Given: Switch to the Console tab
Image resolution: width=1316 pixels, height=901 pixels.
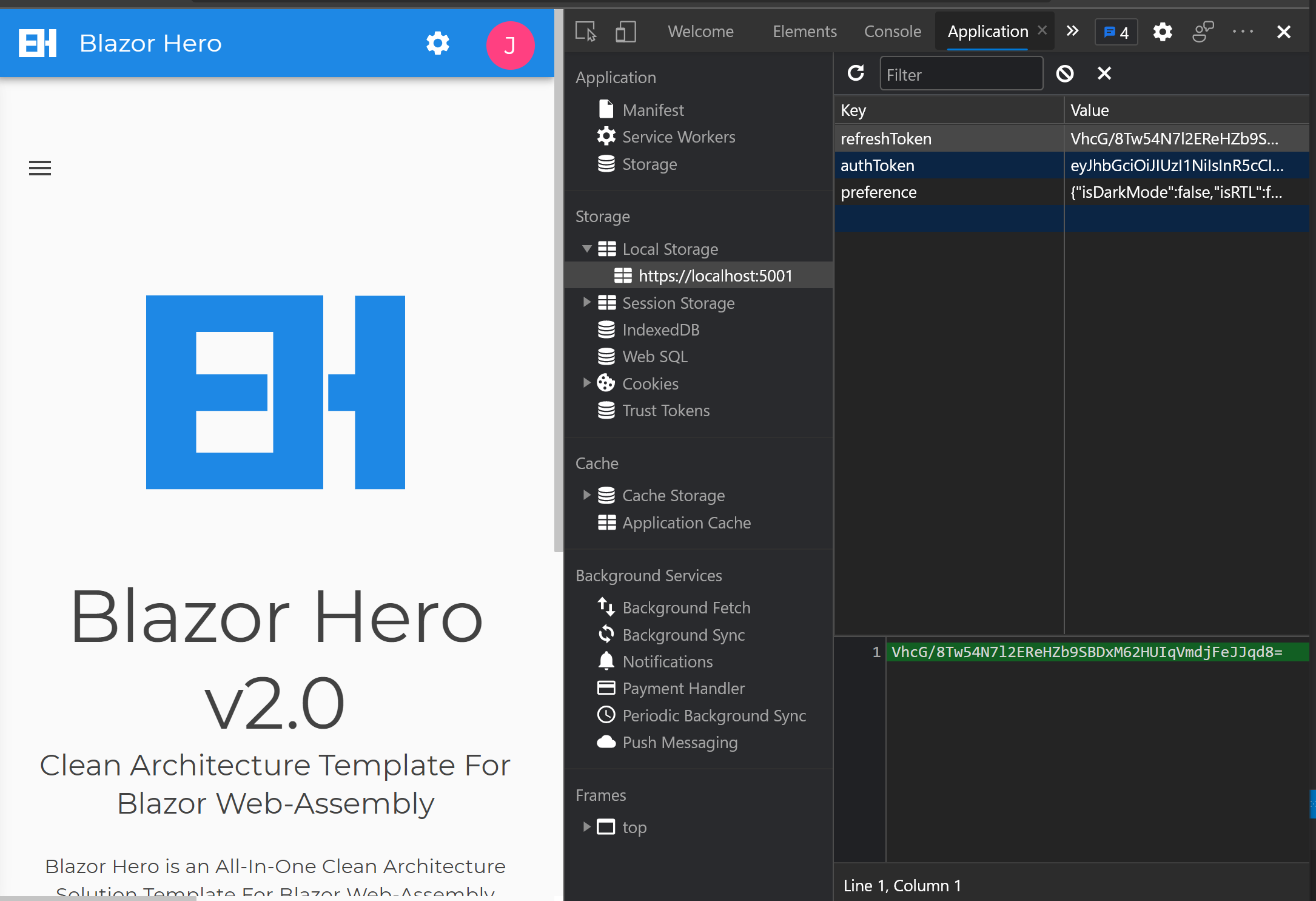Looking at the screenshot, I should (892, 31).
